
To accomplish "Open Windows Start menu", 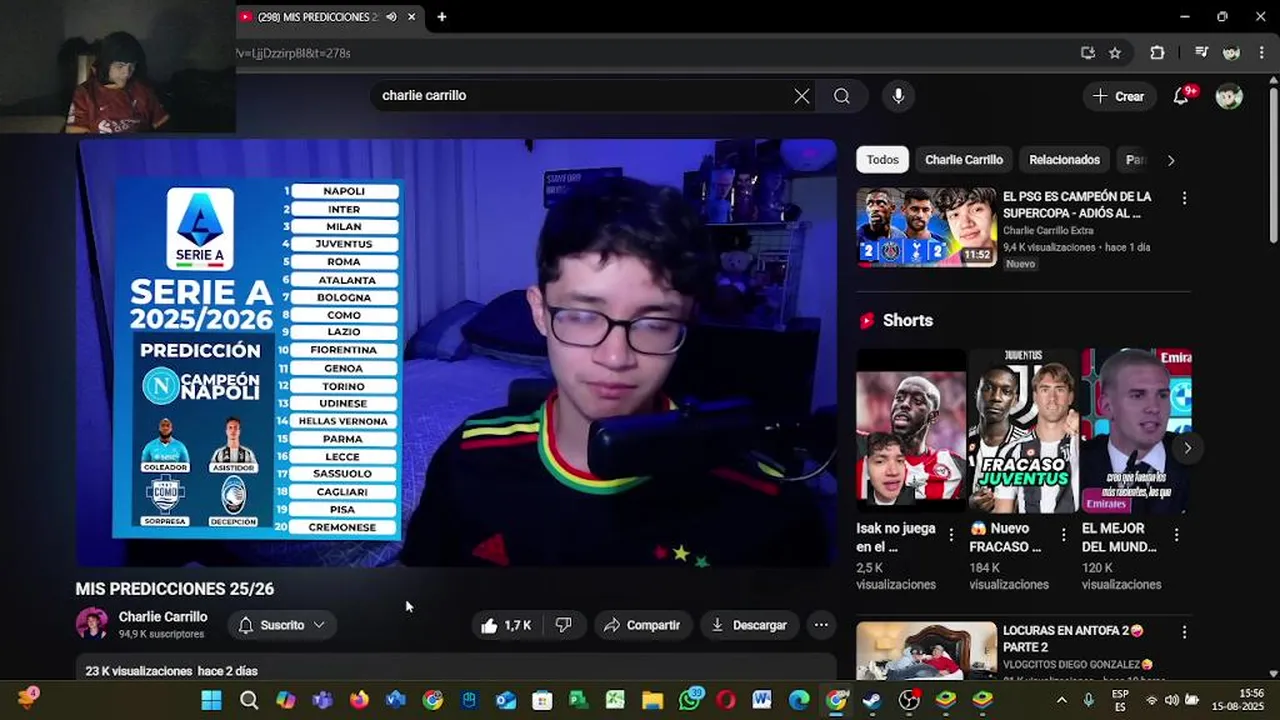I will [212, 700].
